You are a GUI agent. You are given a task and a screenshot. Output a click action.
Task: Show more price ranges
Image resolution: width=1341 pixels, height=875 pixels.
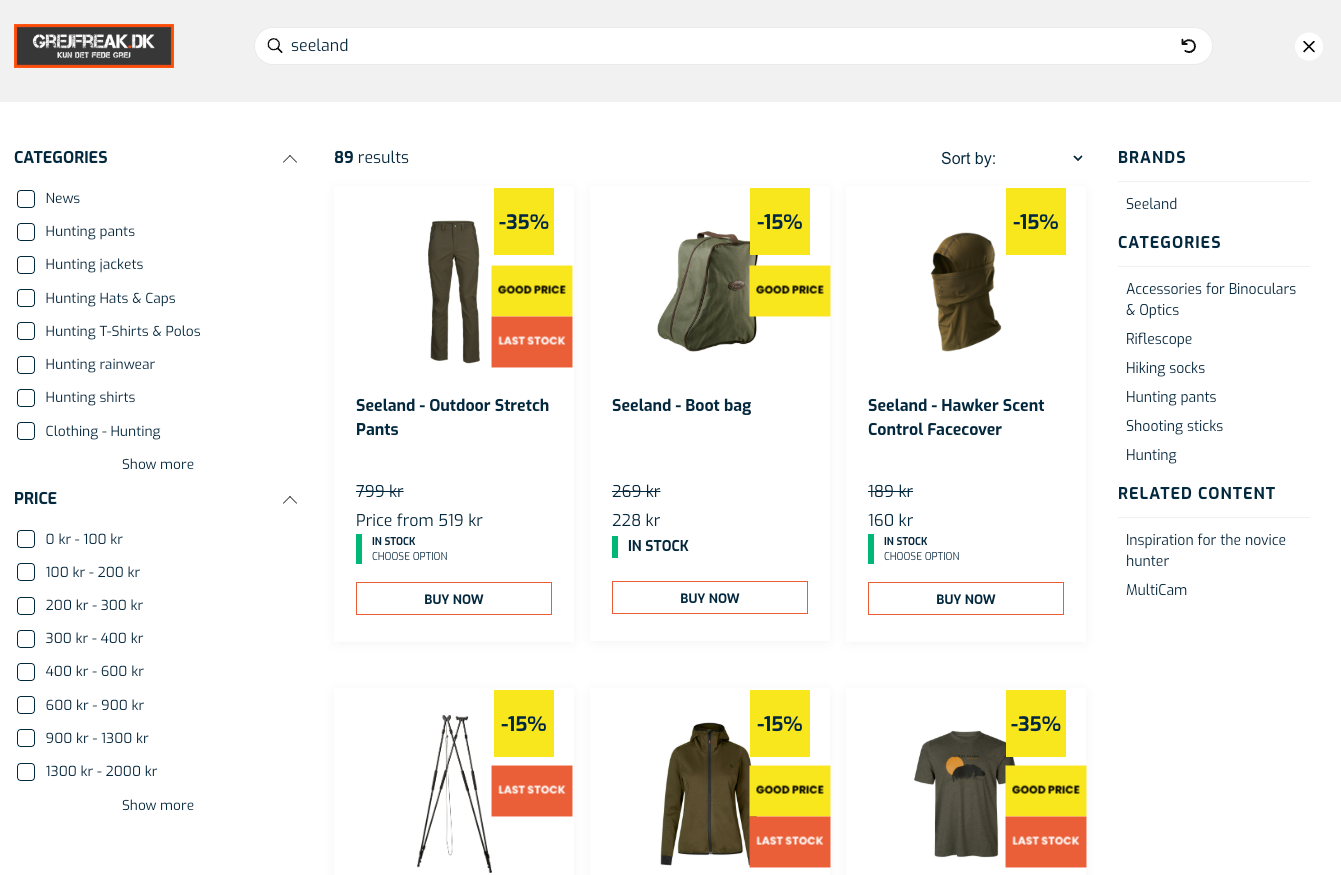click(158, 805)
